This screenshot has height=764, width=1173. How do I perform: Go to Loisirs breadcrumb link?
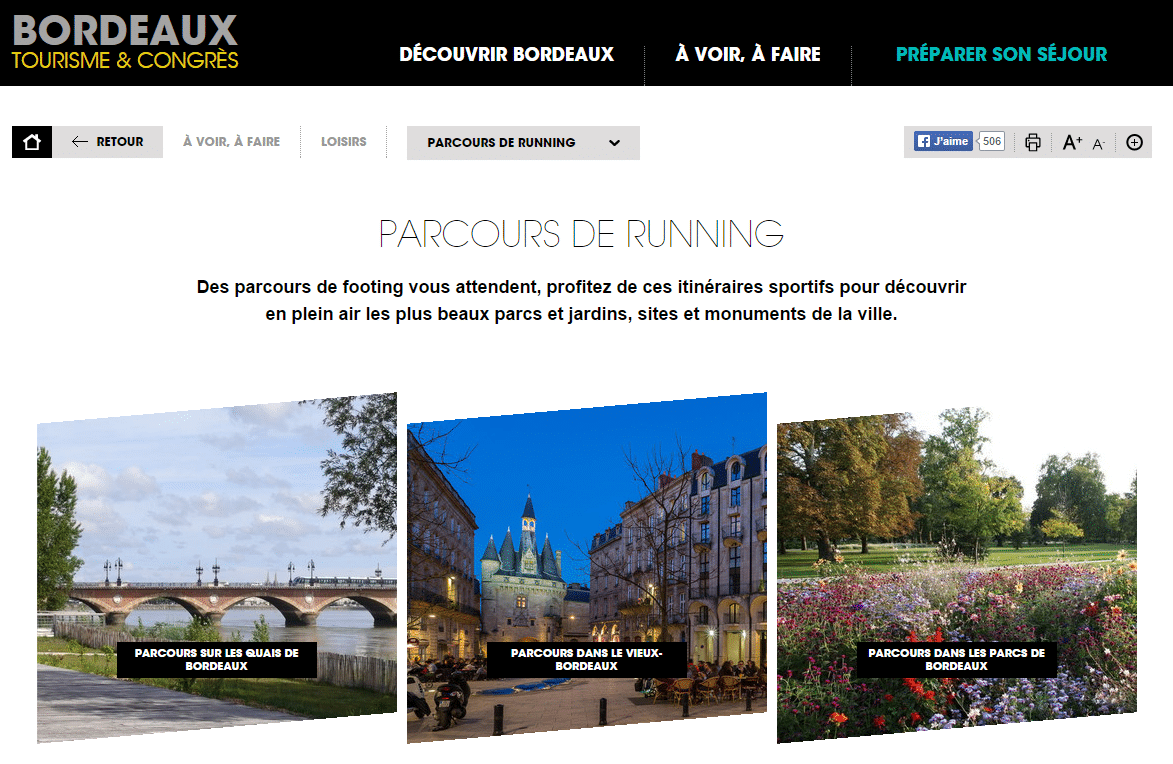click(x=344, y=141)
